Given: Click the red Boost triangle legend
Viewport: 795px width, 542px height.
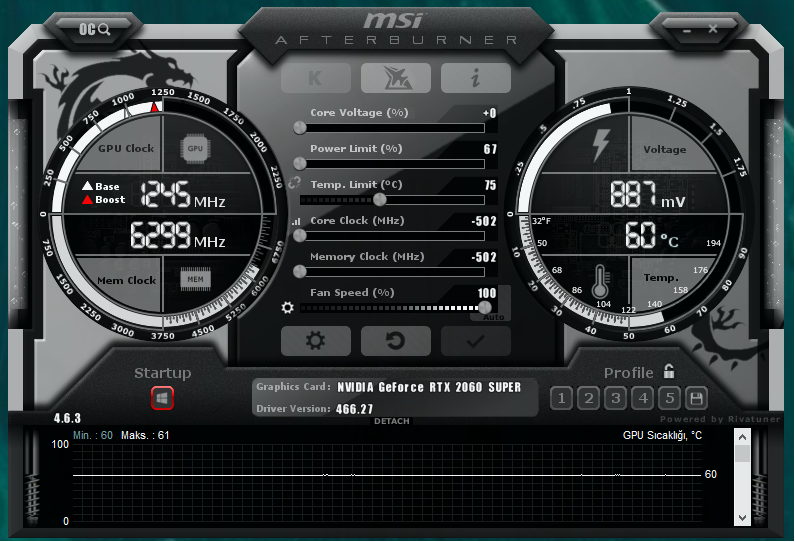Looking at the screenshot, I should tap(87, 199).
